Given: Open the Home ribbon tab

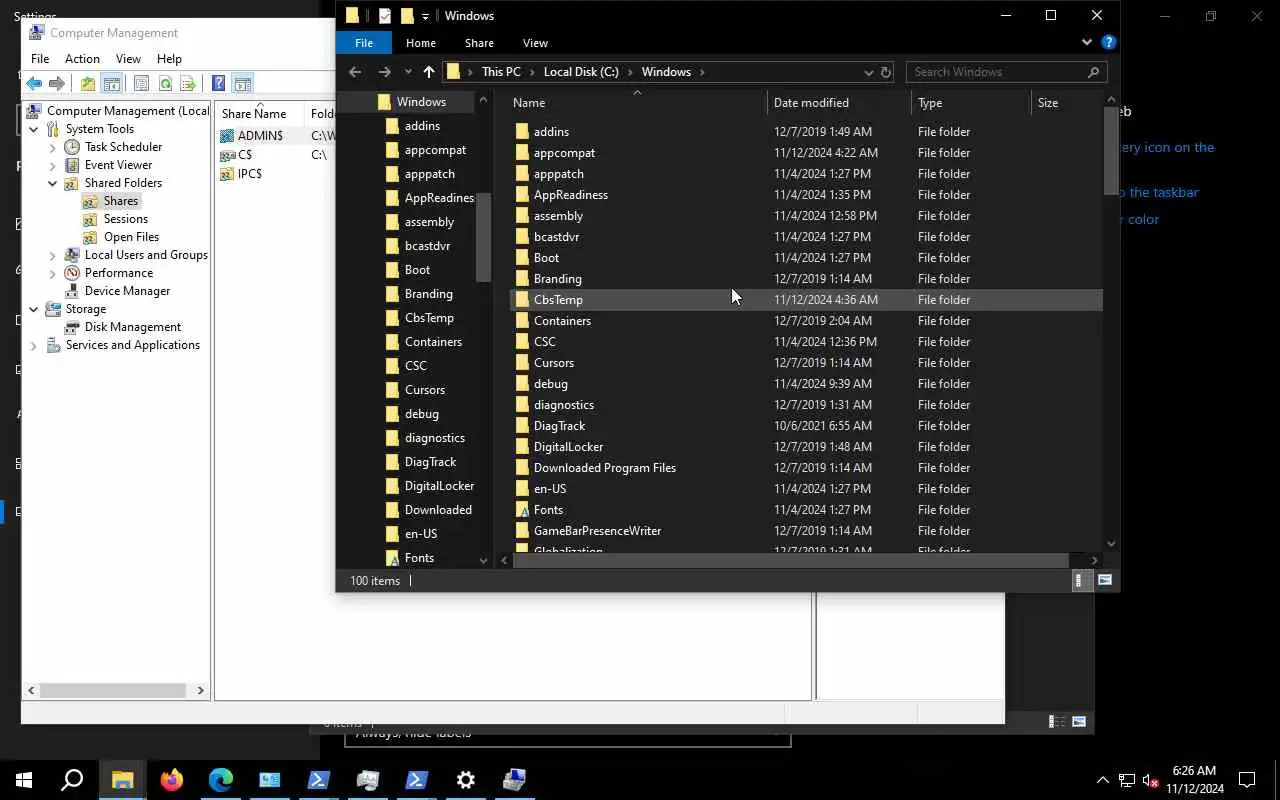Looking at the screenshot, I should 421,43.
